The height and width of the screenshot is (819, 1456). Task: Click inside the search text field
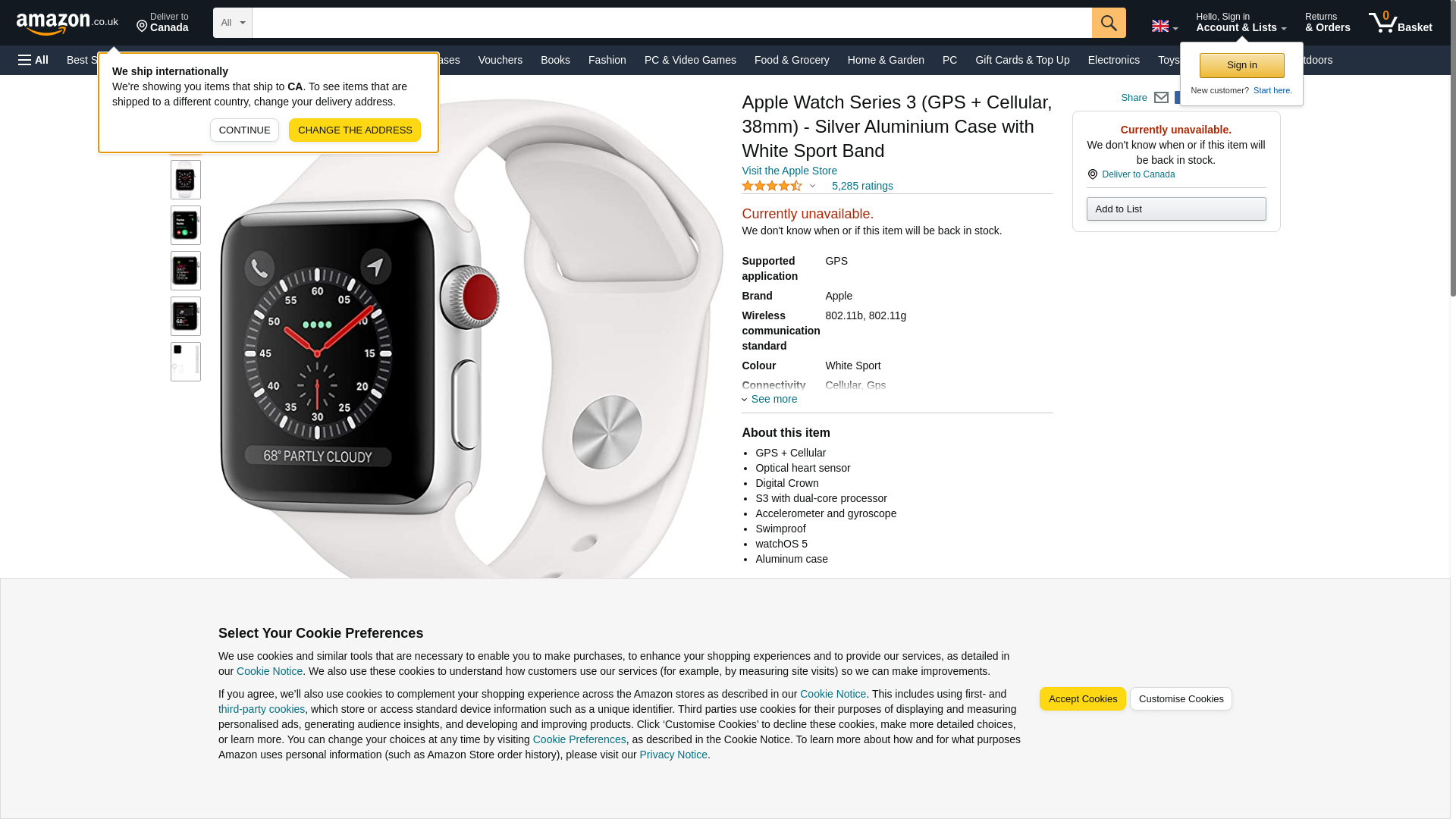point(672,23)
